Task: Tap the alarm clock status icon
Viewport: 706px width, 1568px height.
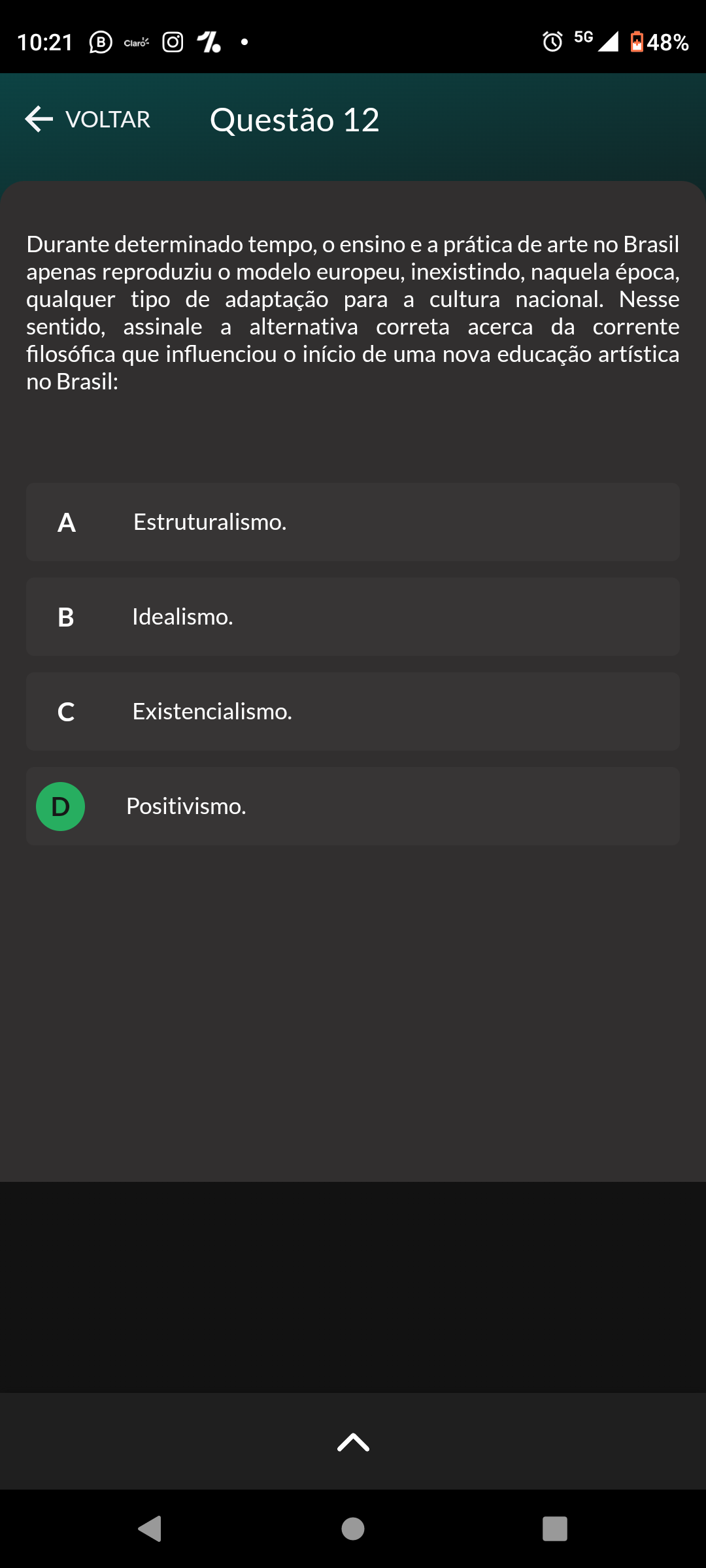Action: coord(552,42)
